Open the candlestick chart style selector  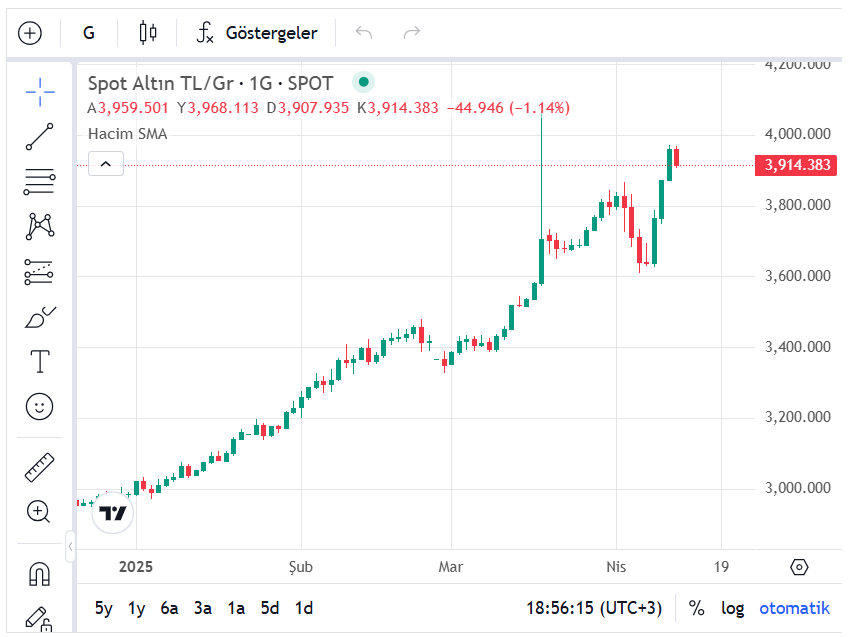pyautogui.click(x=147, y=32)
